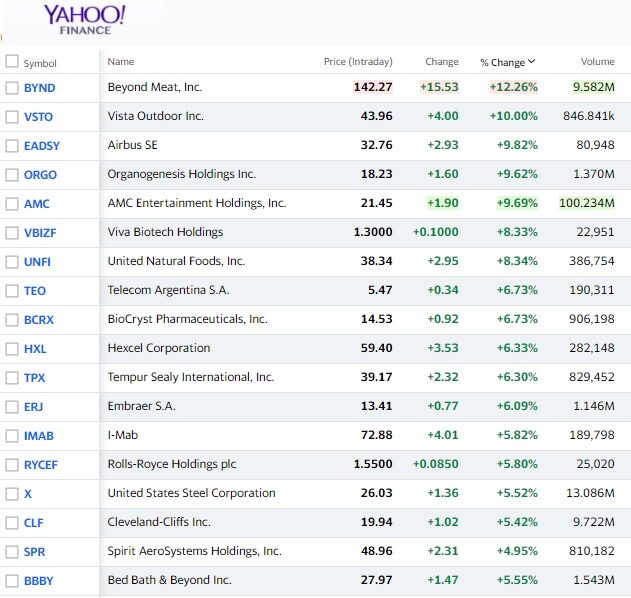Toggle the IMAB row checkbox
The height and width of the screenshot is (598, 631).
(12, 435)
